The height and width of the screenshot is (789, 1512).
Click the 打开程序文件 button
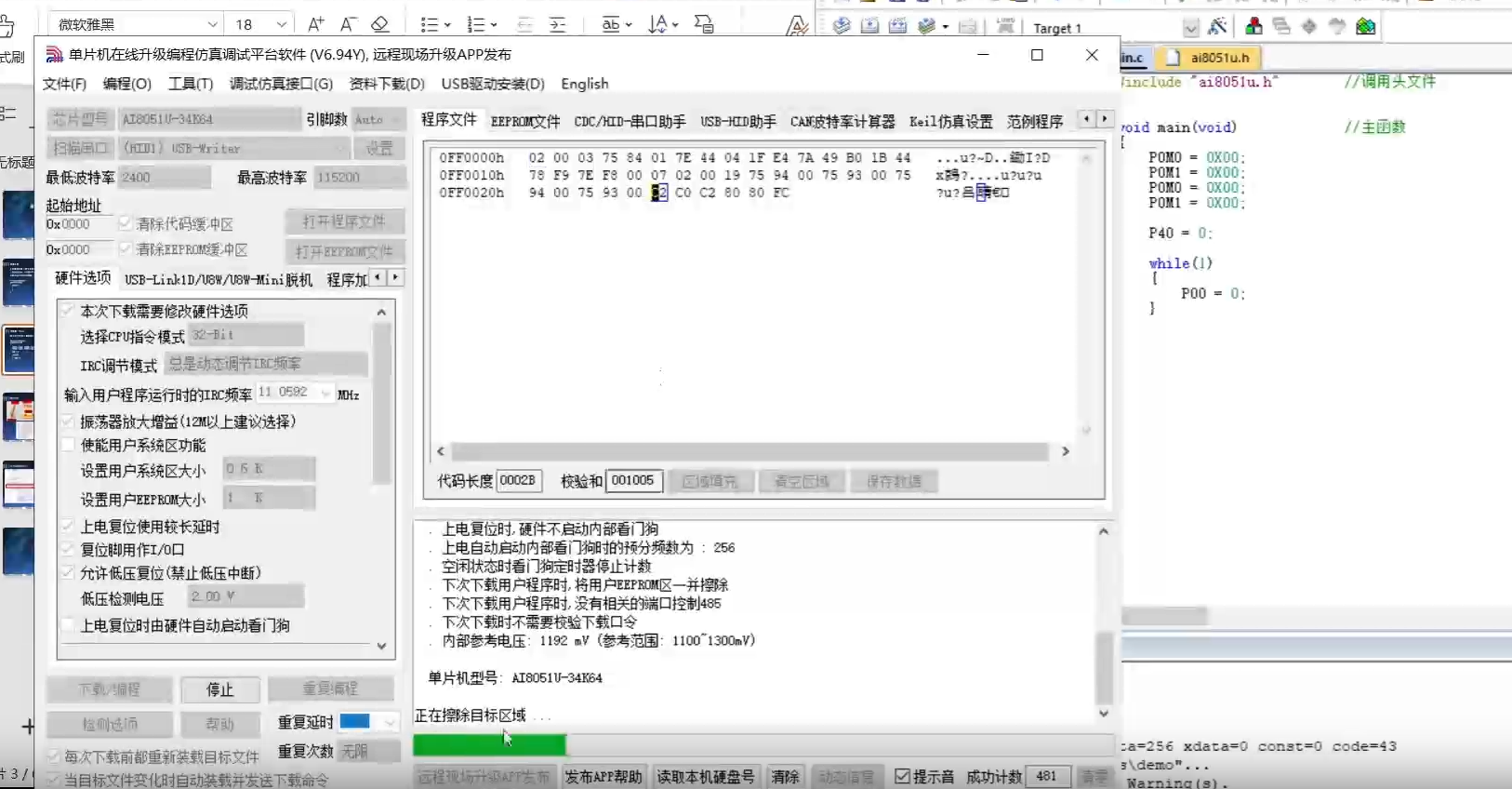click(344, 221)
